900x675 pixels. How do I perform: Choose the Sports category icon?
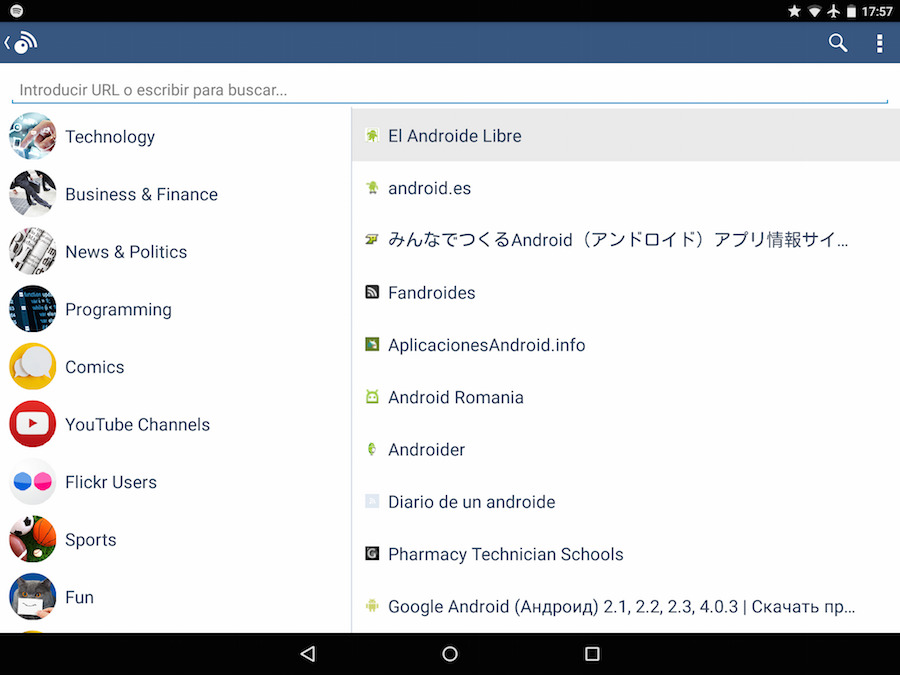[33, 540]
